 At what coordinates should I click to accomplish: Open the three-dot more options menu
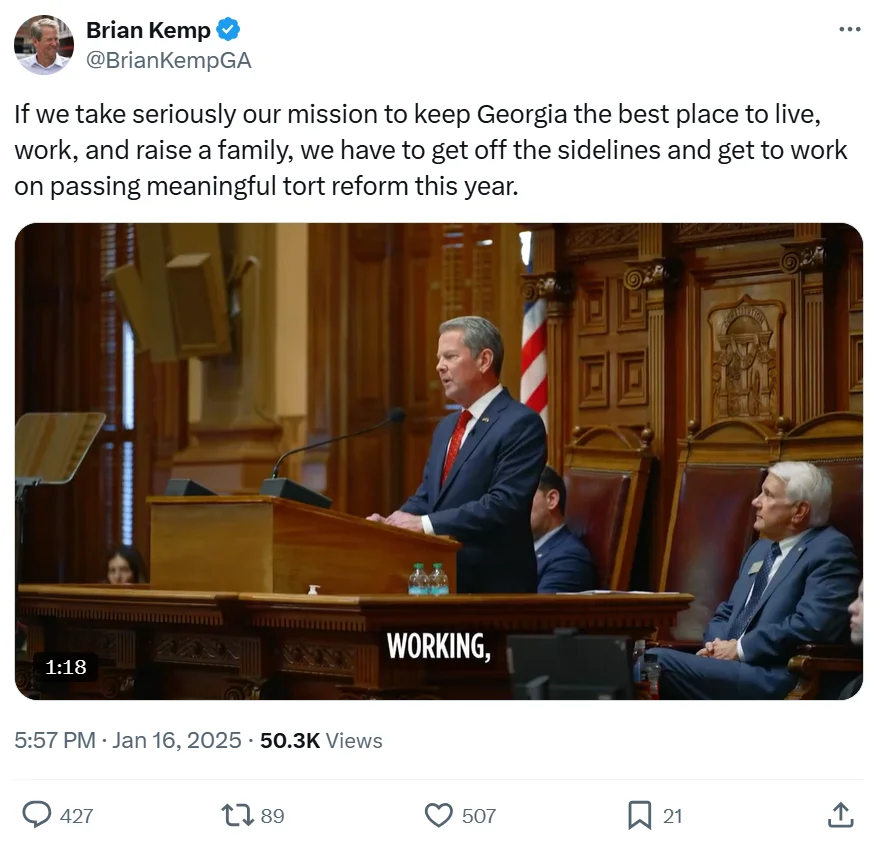click(x=850, y=29)
